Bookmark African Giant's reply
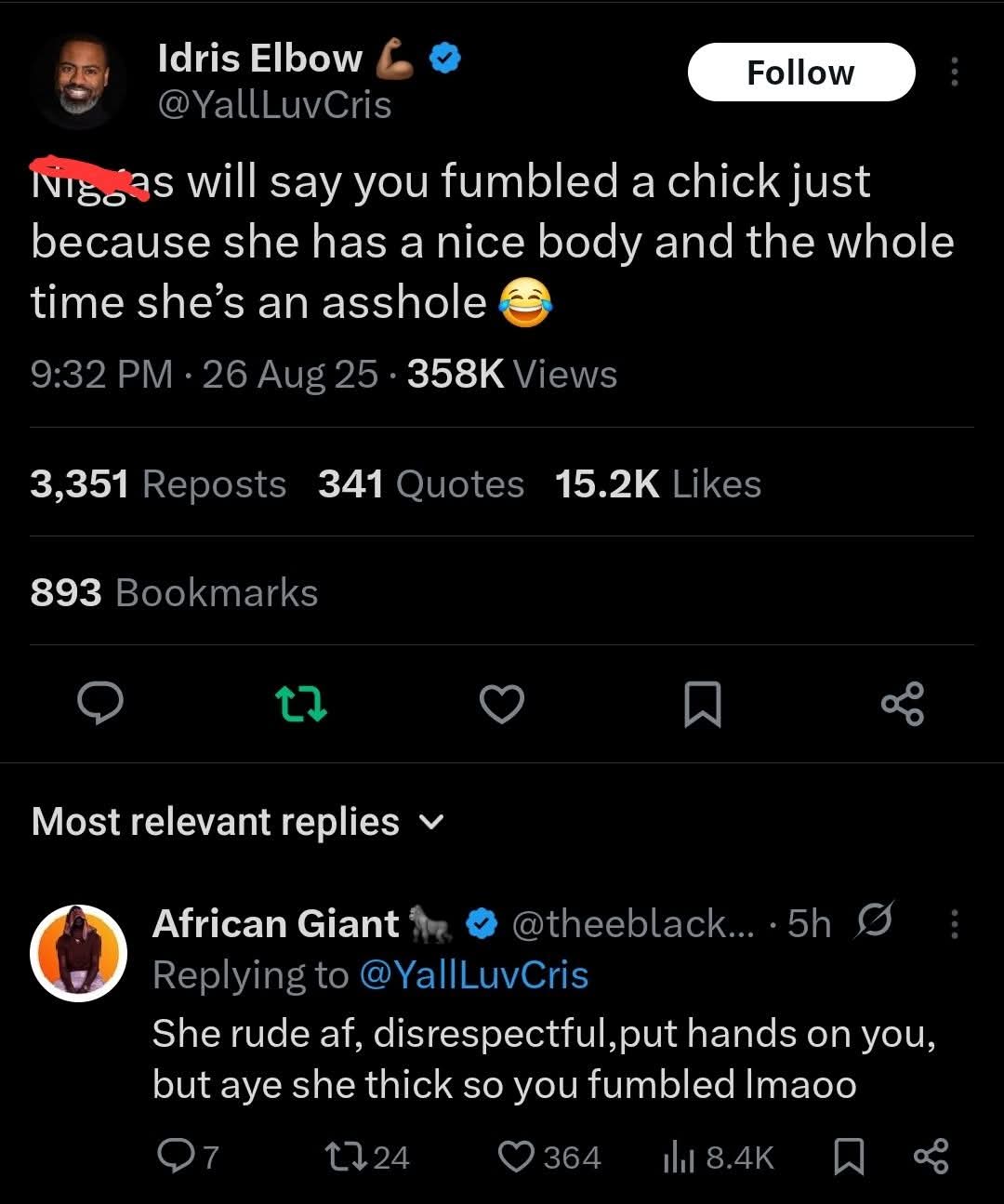Viewport: 1004px width, 1204px height. point(848,1157)
